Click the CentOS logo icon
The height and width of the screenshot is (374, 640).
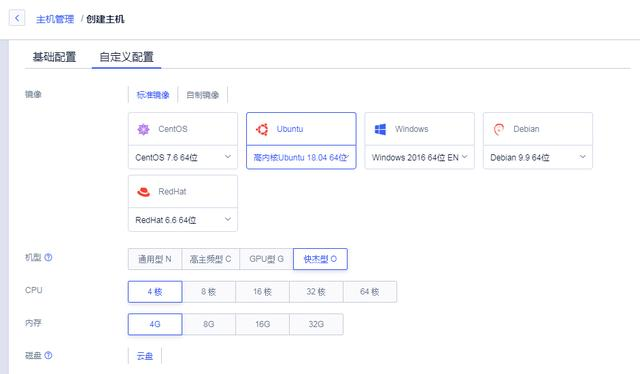coord(143,129)
